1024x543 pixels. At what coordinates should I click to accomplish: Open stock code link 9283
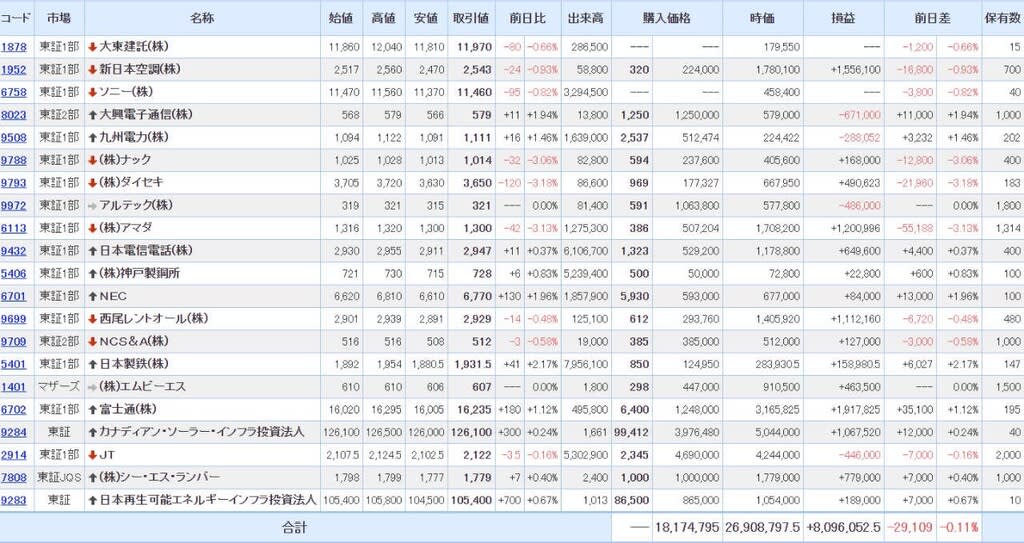coord(13,501)
